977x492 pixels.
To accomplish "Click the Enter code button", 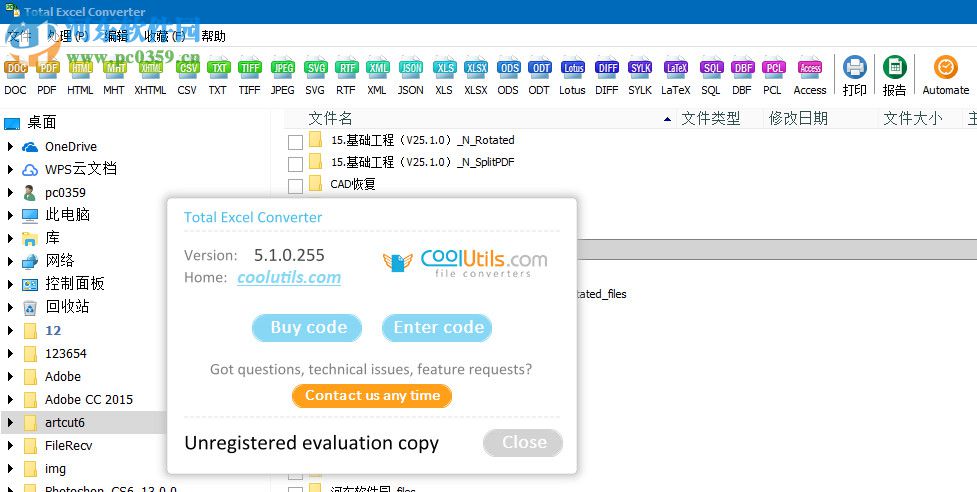I will click(x=437, y=328).
